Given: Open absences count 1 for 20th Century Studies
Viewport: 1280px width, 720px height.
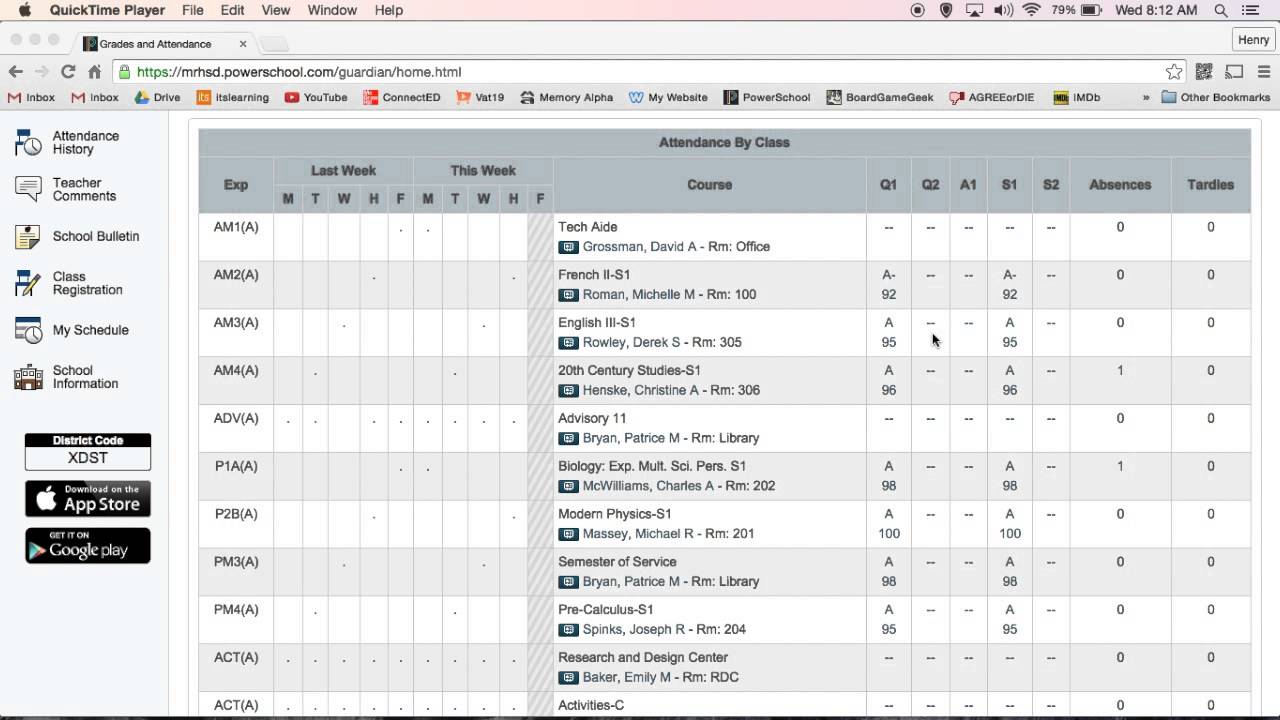Looking at the screenshot, I should [1120, 371].
